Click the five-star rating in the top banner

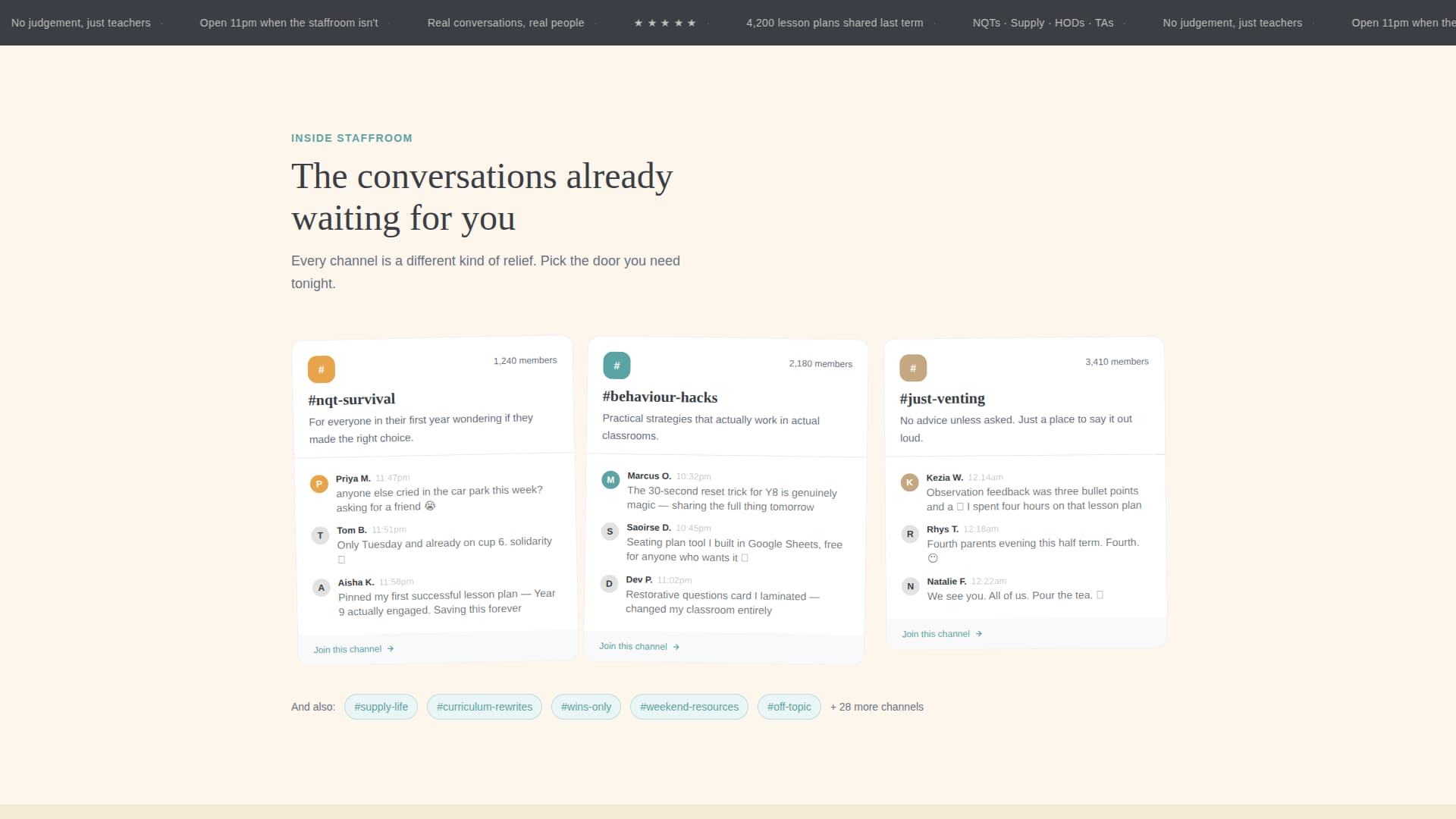(x=665, y=22)
